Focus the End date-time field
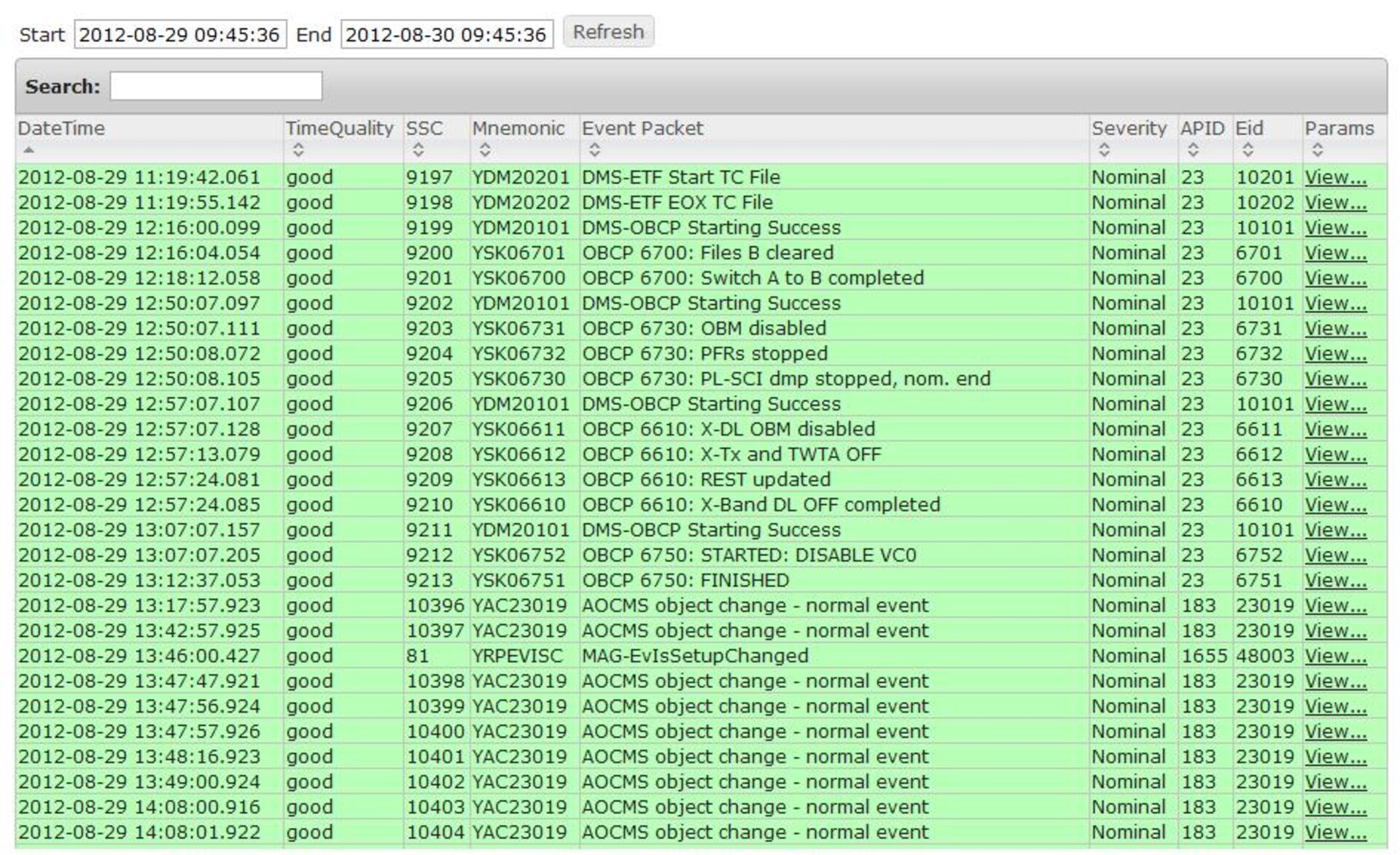 coord(447,34)
